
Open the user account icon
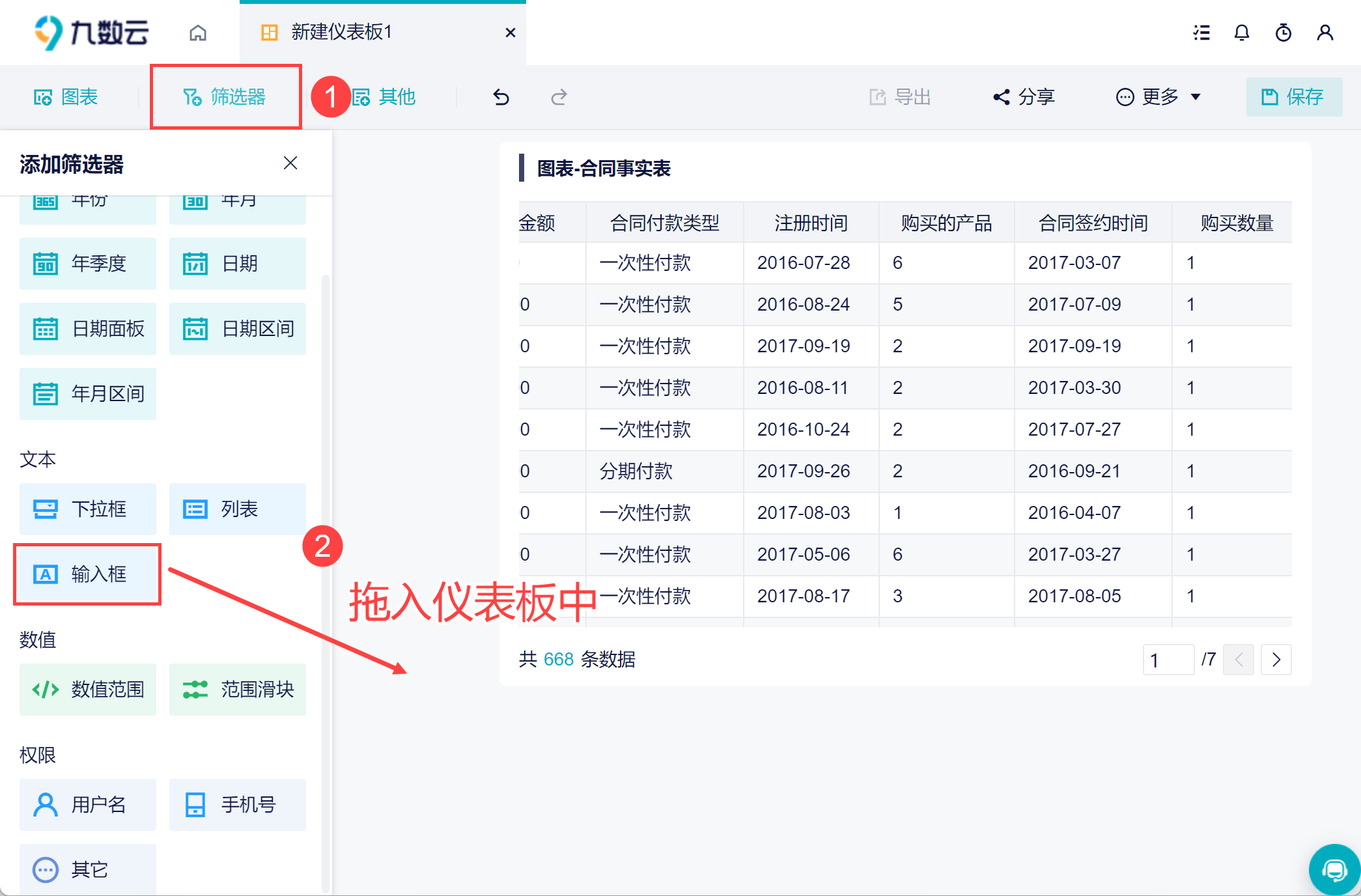point(1325,33)
